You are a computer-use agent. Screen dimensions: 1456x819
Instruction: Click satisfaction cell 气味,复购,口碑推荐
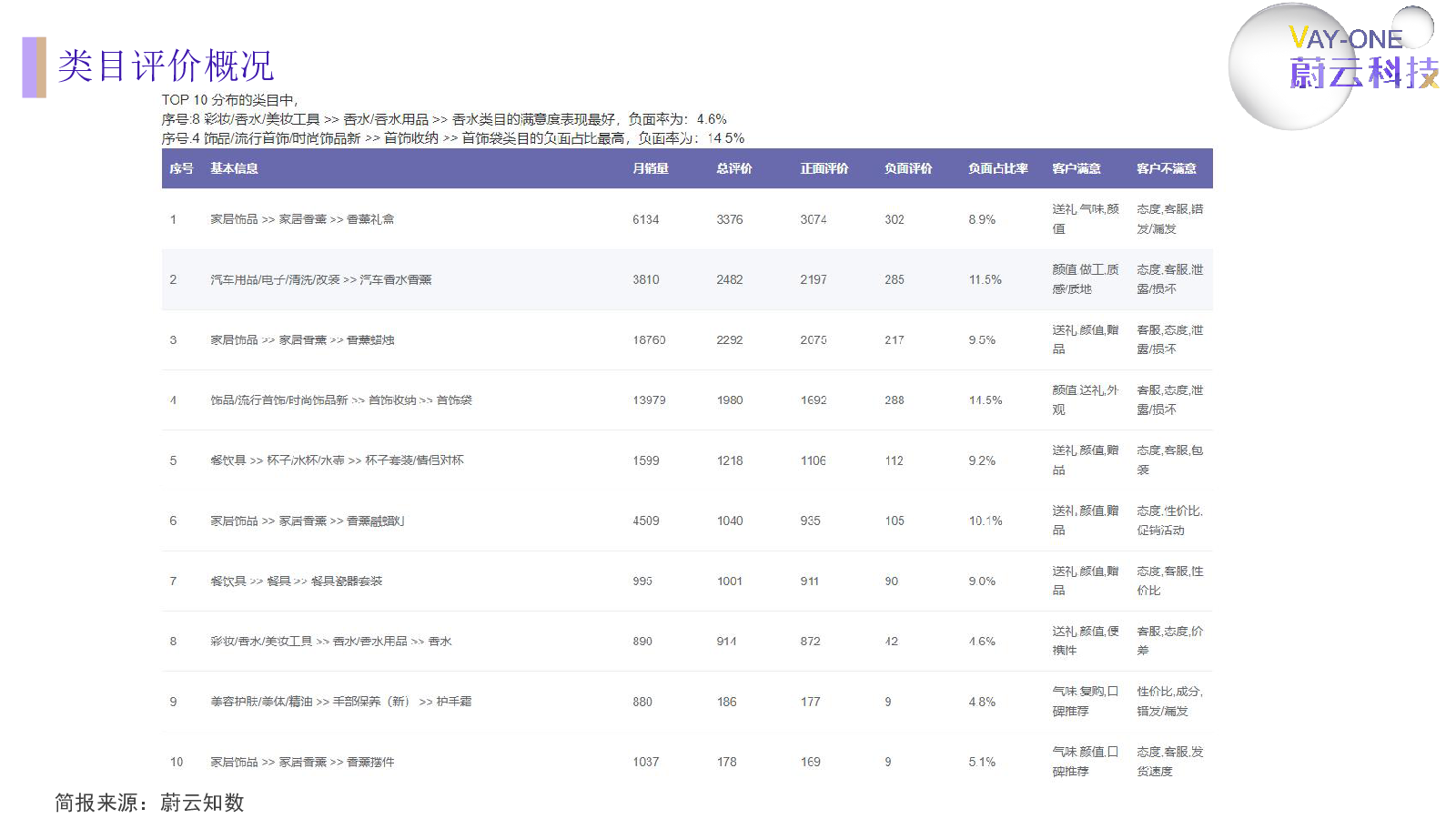click(x=1086, y=702)
